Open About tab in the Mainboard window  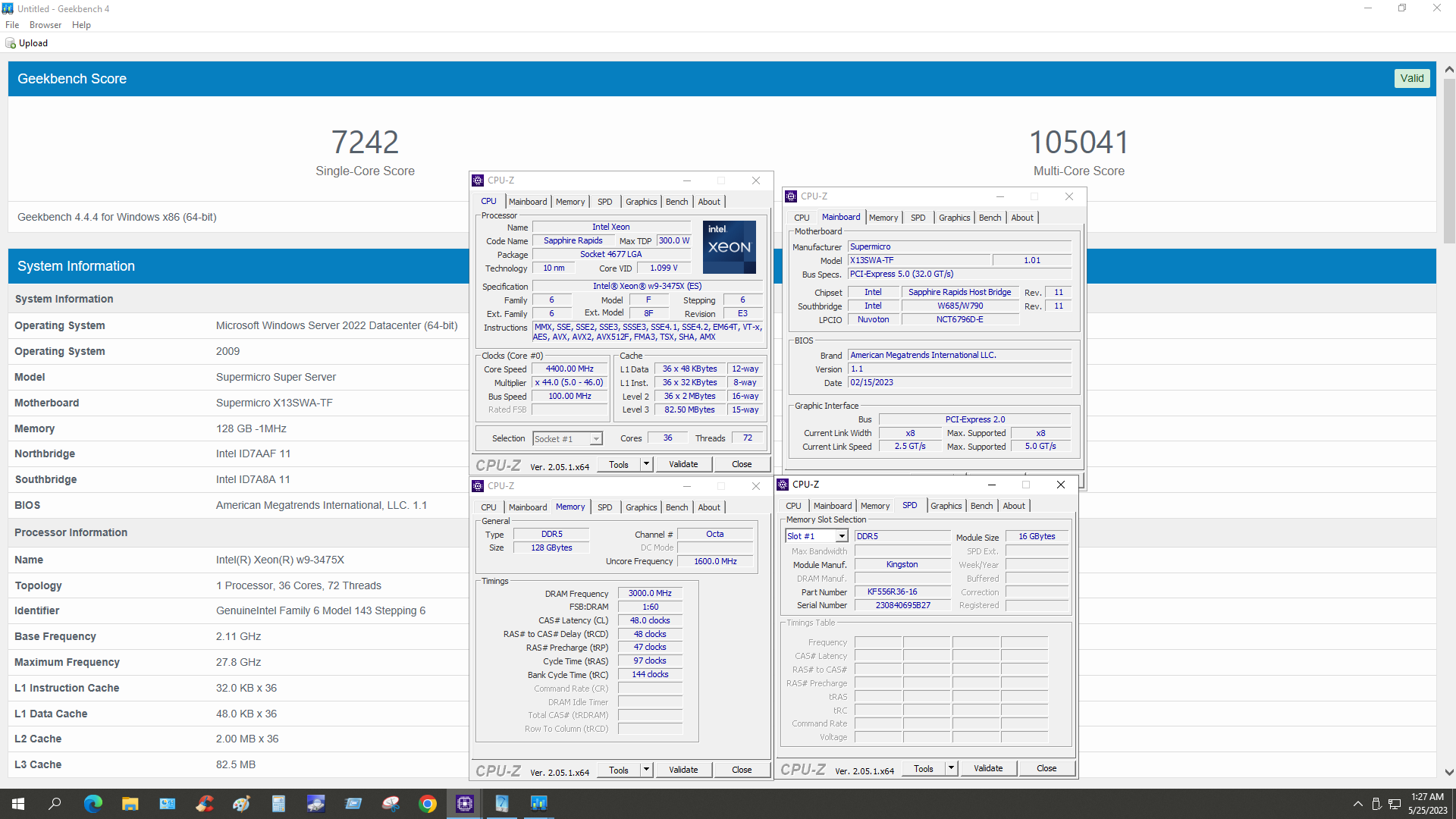1022,218
